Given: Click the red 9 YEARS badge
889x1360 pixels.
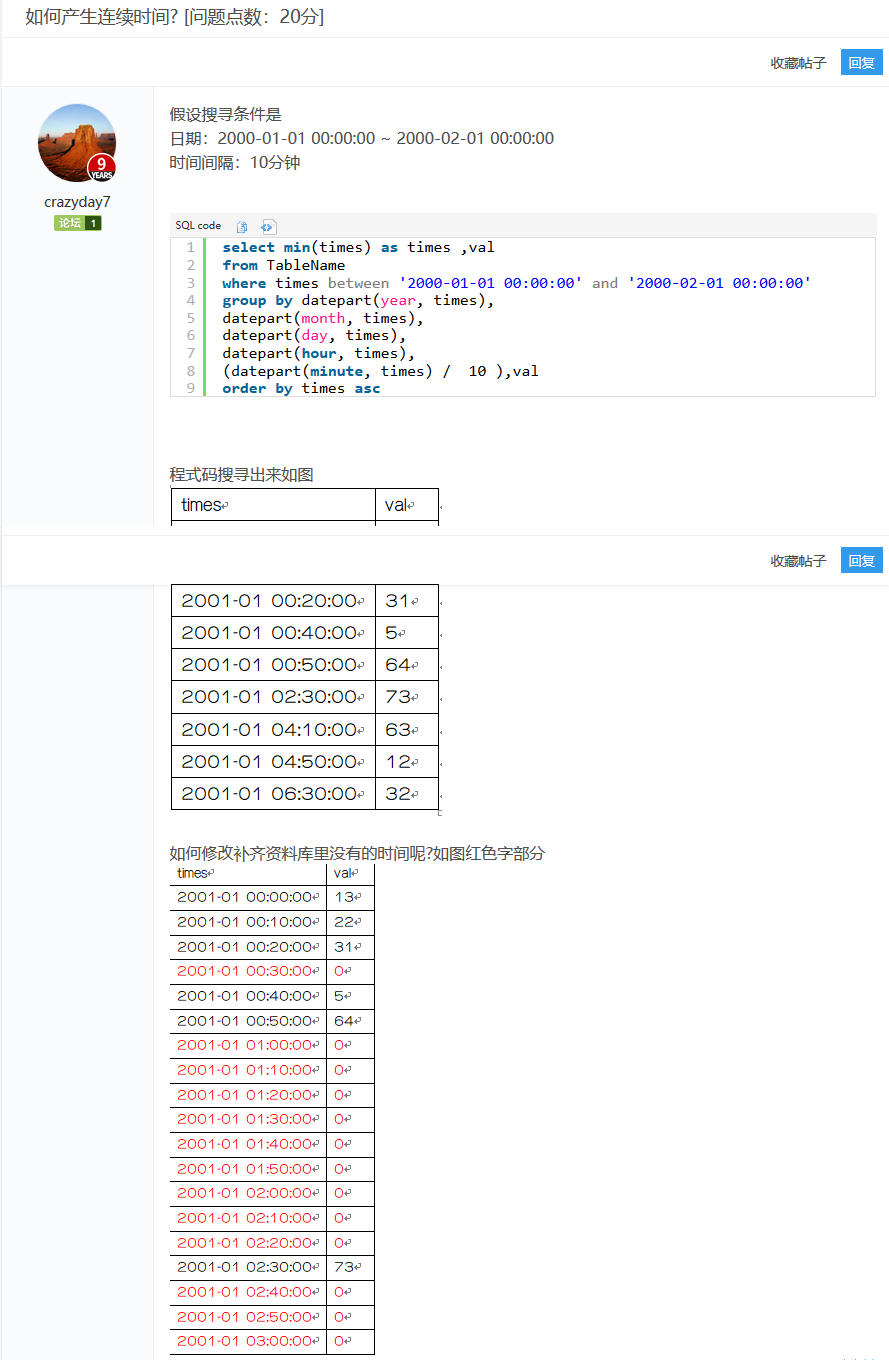Looking at the screenshot, I should (101, 167).
